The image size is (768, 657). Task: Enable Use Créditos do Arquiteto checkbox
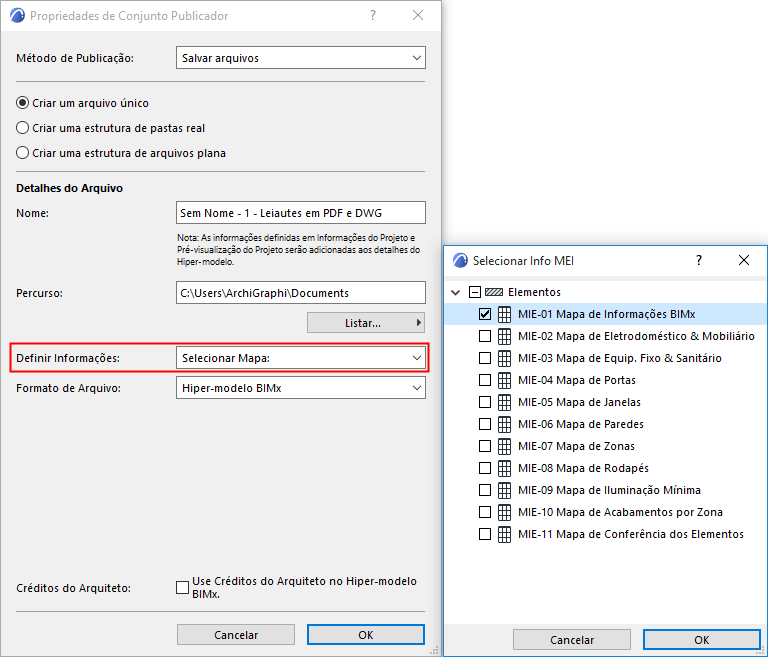tap(182, 587)
